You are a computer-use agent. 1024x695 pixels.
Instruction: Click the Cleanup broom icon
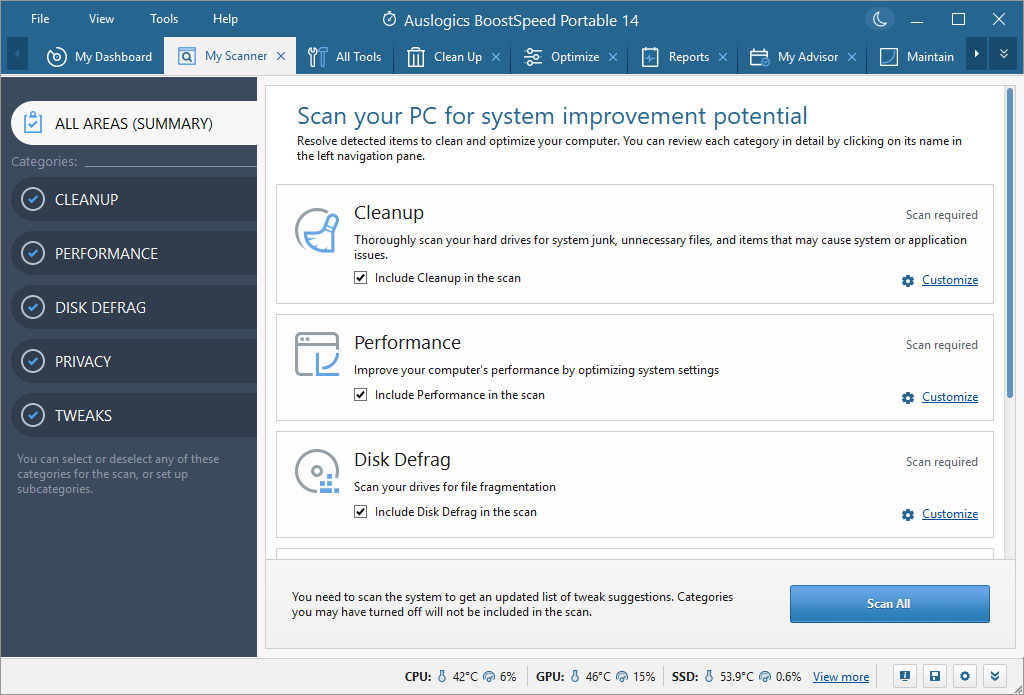click(x=317, y=231)
